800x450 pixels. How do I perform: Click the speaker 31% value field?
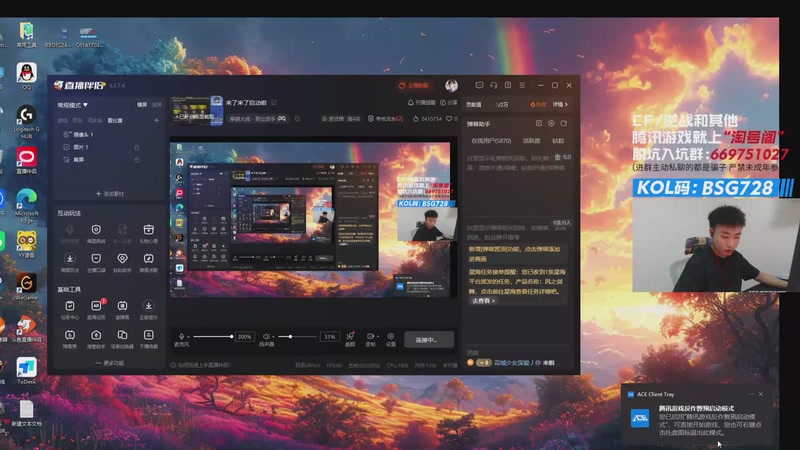click(x=330, y=337)
